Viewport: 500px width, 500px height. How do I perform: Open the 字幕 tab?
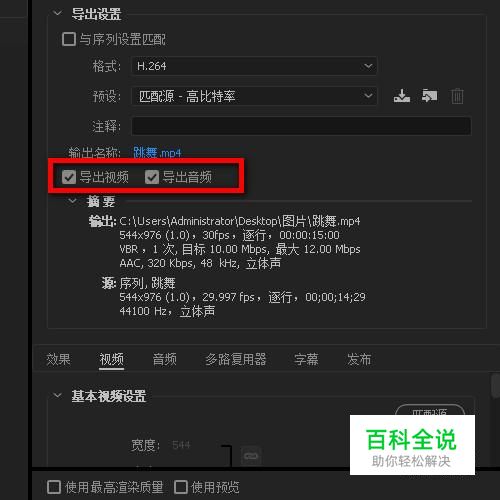[x=306, y=359]
